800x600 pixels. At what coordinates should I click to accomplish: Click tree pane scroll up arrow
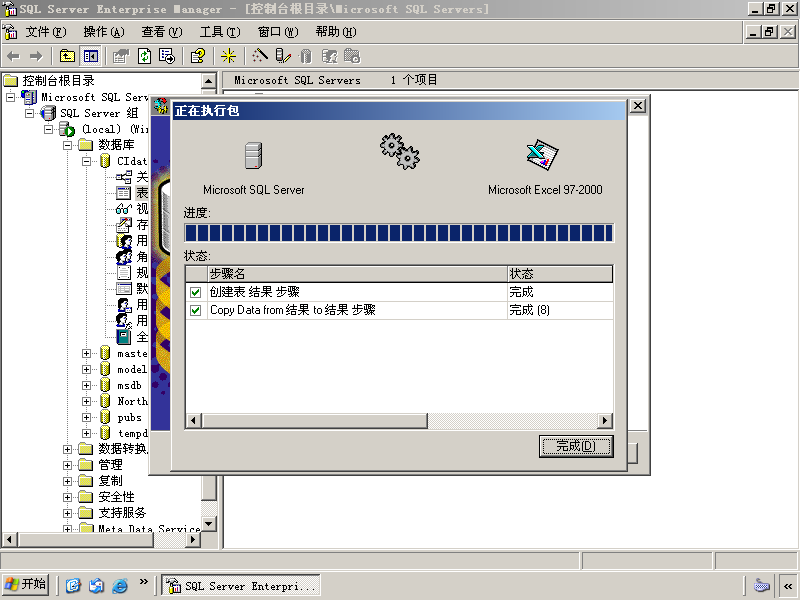click(209, 81)
